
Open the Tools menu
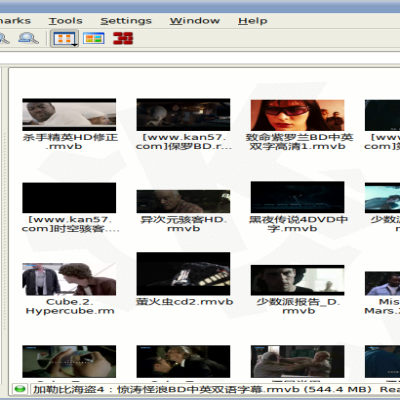tap(65, 21)
